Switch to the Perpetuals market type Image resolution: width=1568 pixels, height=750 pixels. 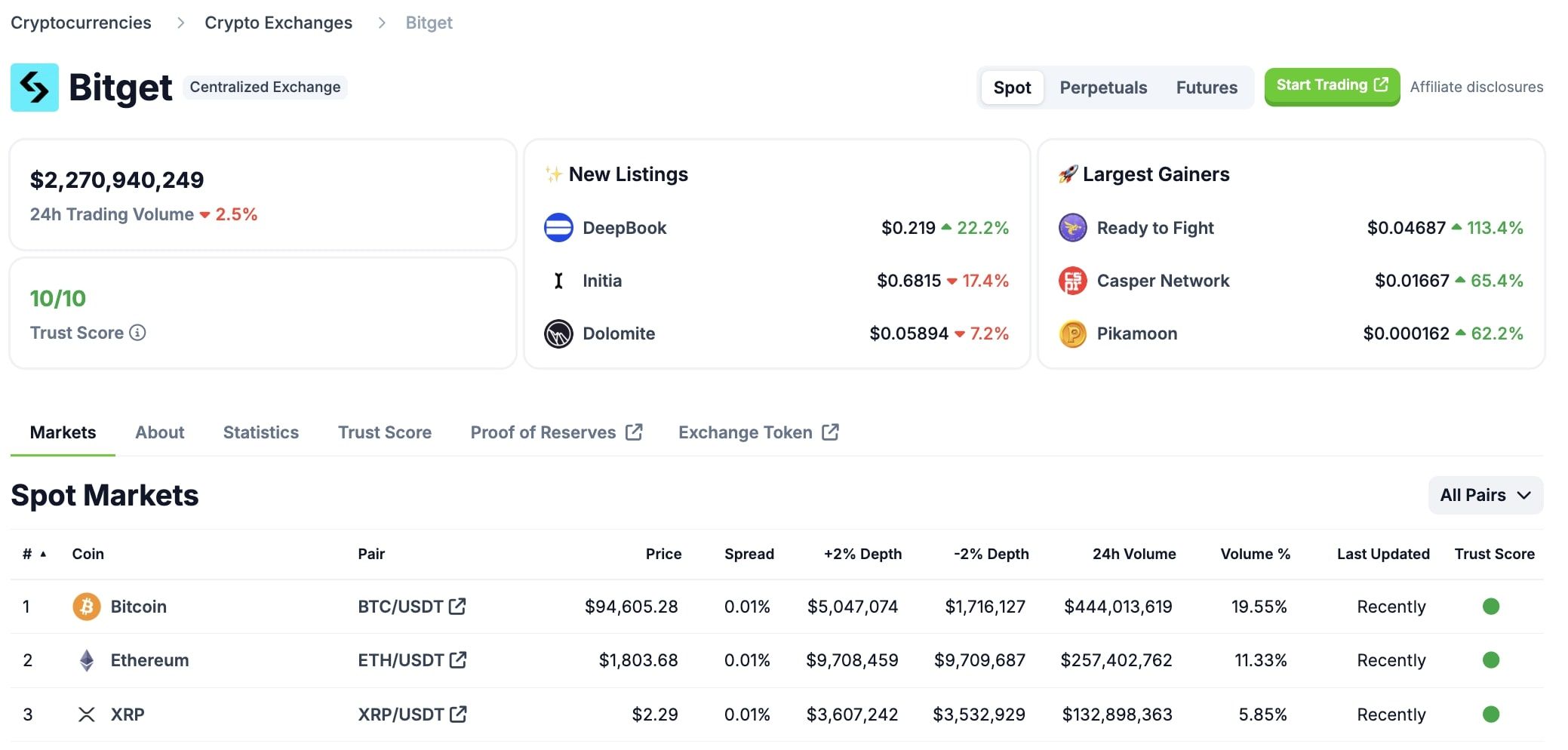(x=1103, y=88)
